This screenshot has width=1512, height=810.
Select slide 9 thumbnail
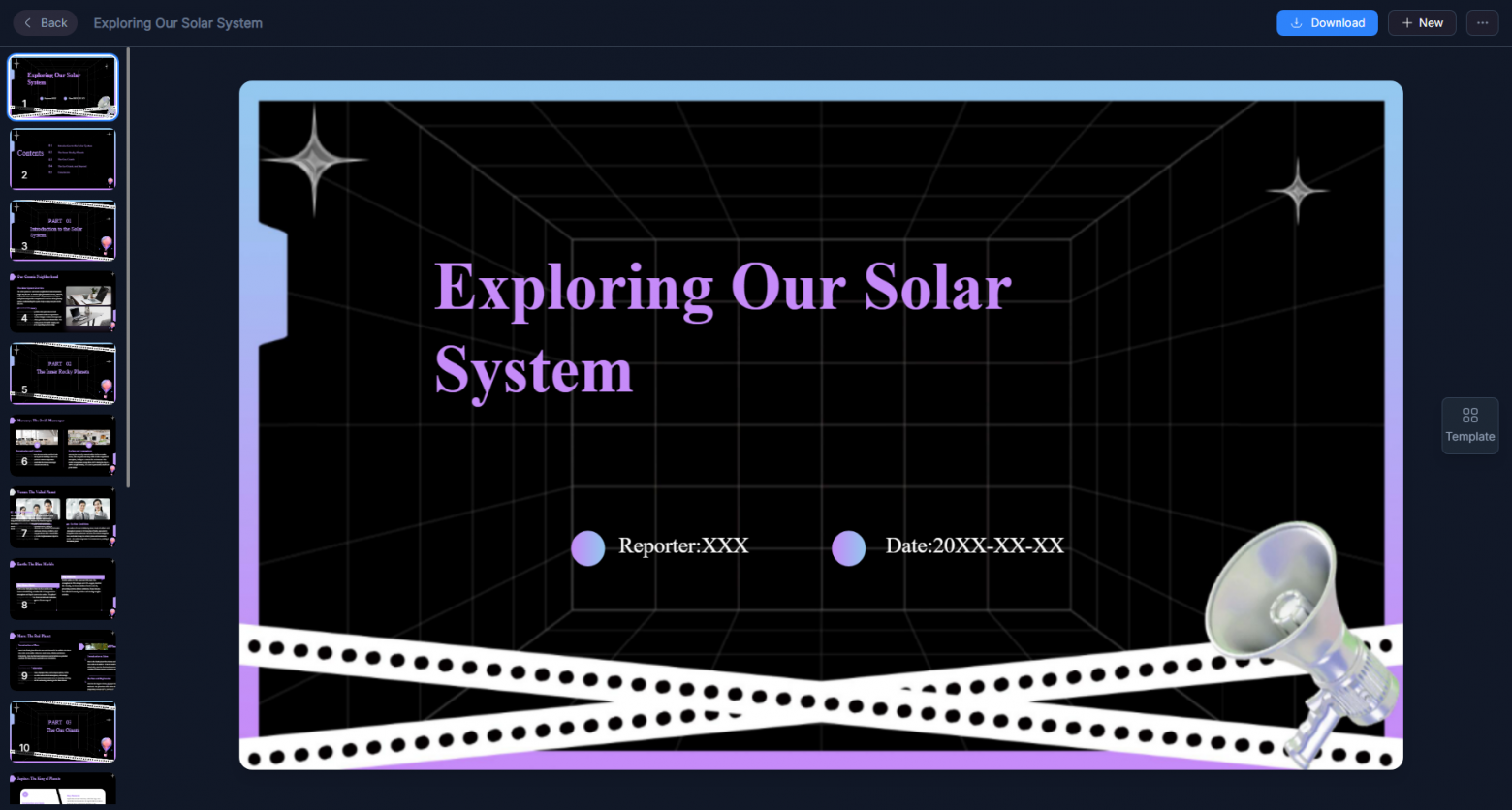[63, 661]
